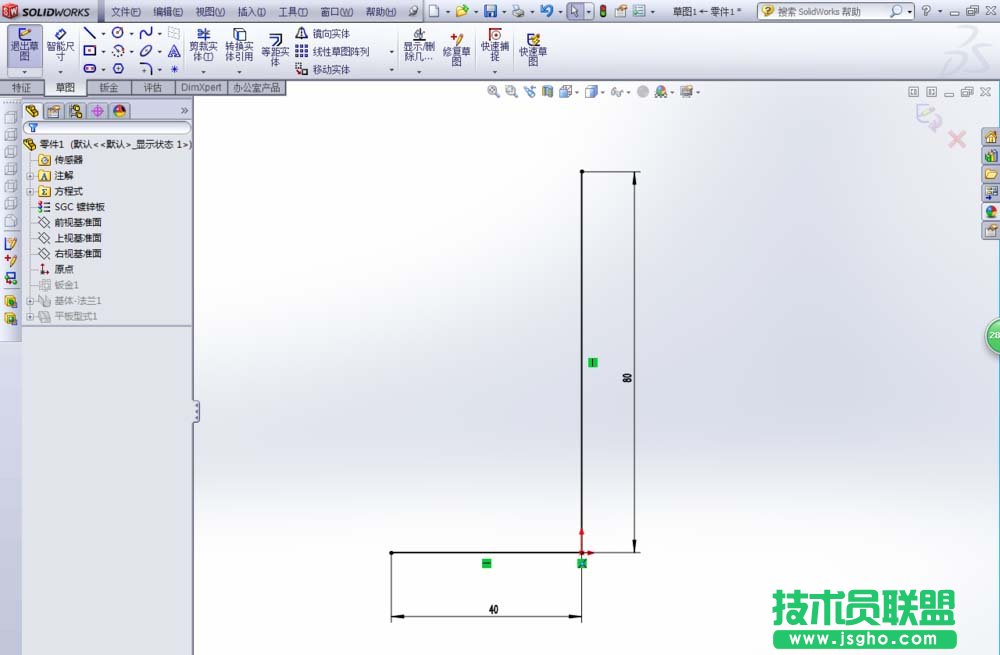Open the 快速捕捉 dropdown arrow
The image size is (1000, 655).
[495, 71]
